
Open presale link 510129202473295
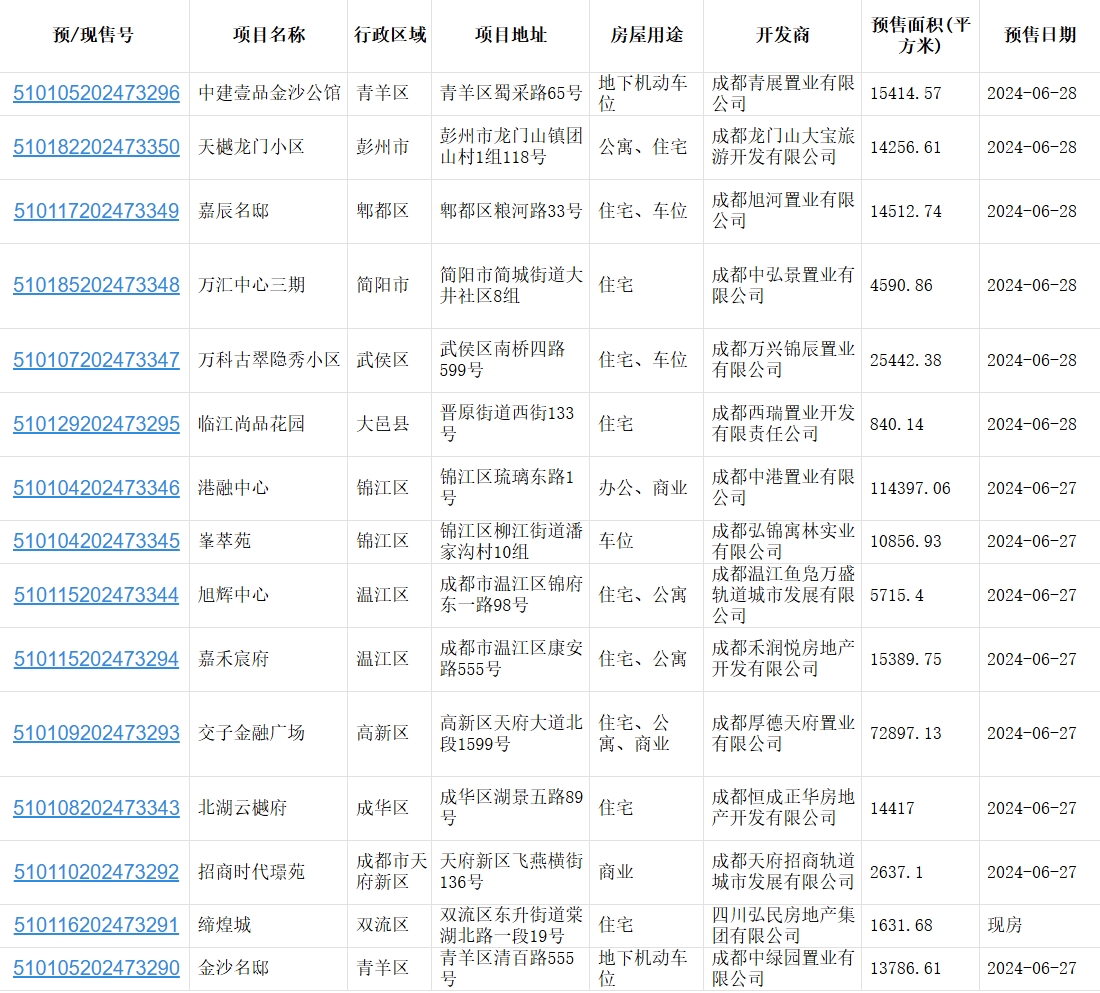click(96, 425)
